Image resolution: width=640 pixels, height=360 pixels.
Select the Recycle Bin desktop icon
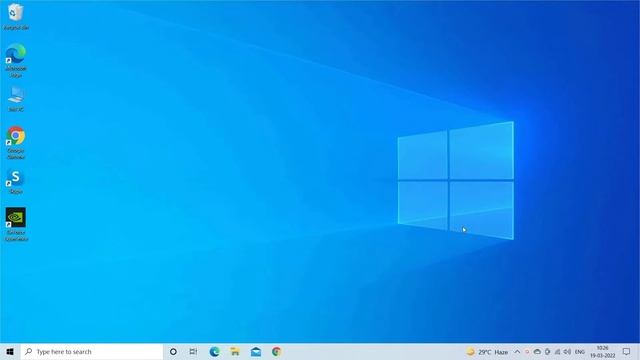pyautogui.click(x=16, y=16)
